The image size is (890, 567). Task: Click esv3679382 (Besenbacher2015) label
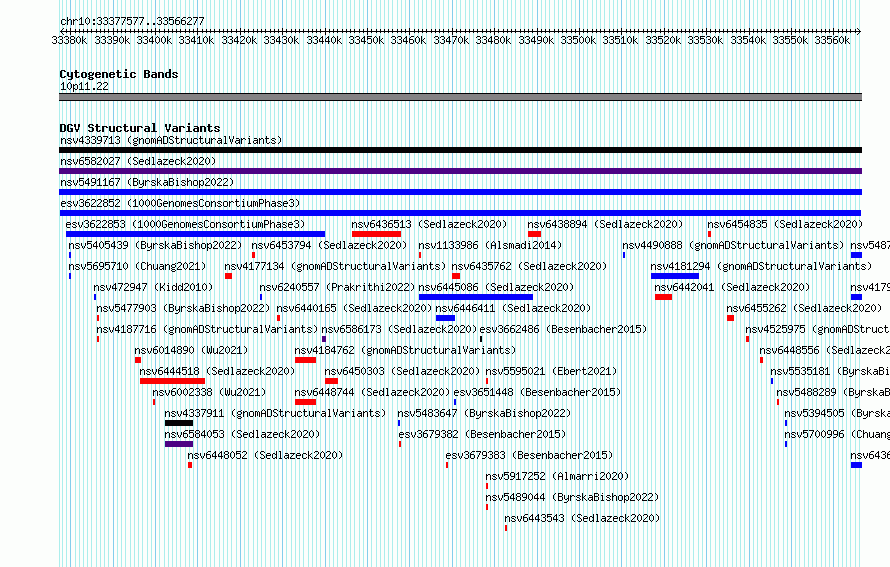click(482, 434)
